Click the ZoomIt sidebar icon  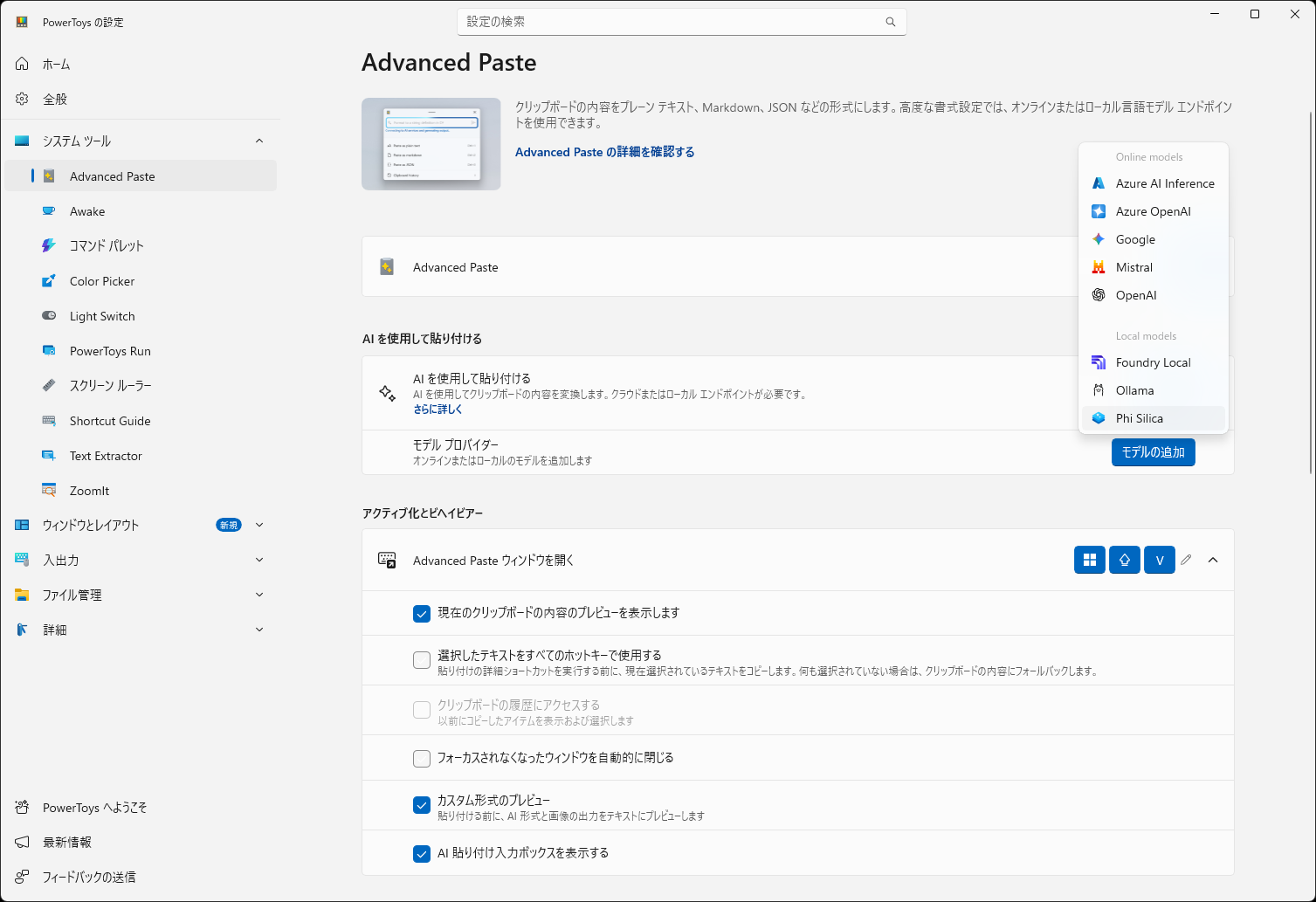[x=49, y=491]
